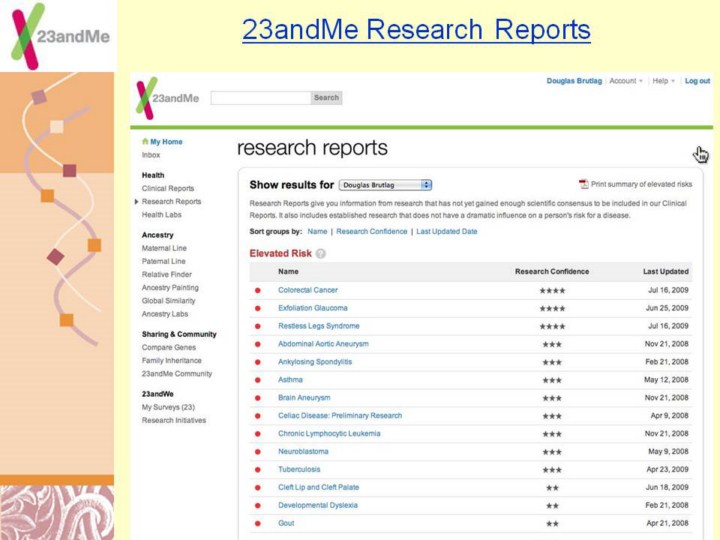
Task: Click the PDF icon beside Print summary
Action: click(x=583, y=184)
